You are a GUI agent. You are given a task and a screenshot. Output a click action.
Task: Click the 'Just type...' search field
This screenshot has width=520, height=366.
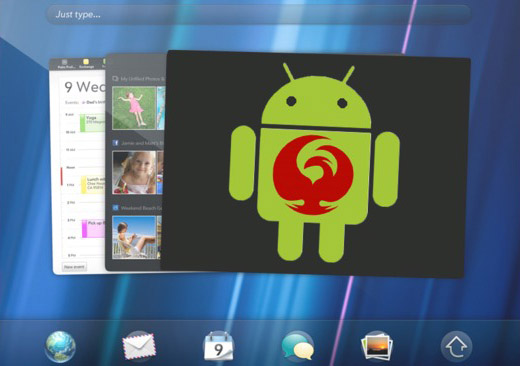pyautogui.click(x=258, y=14)
